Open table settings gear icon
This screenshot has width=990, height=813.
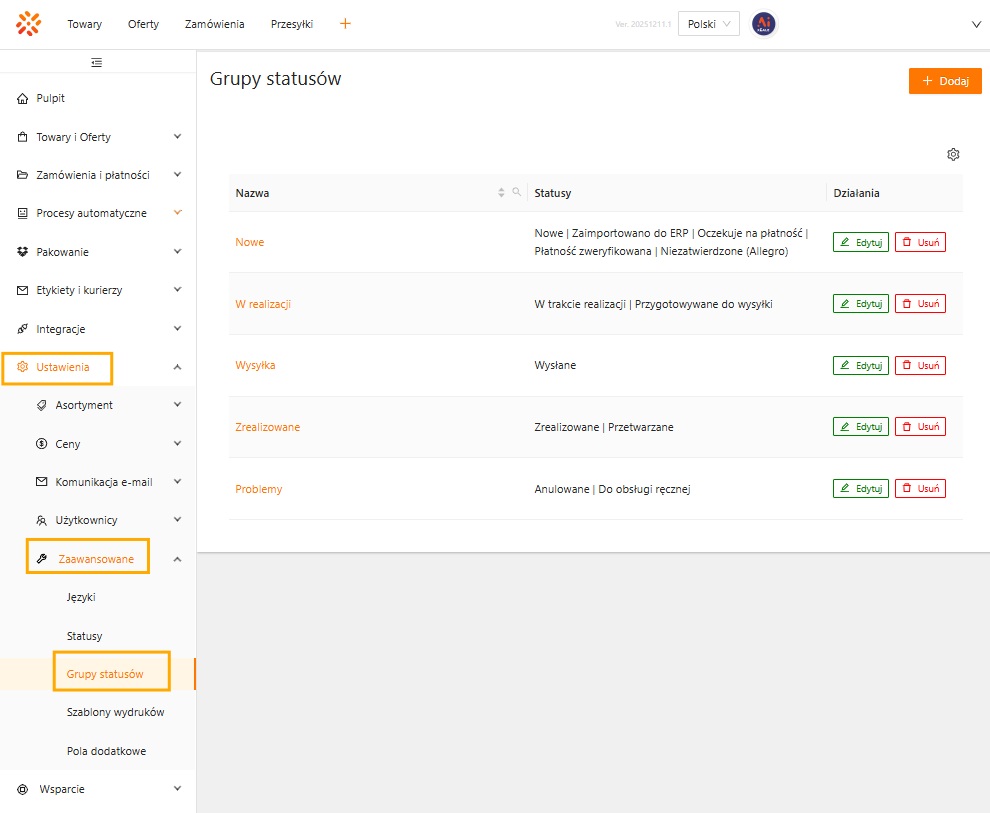tap(953, 154)
